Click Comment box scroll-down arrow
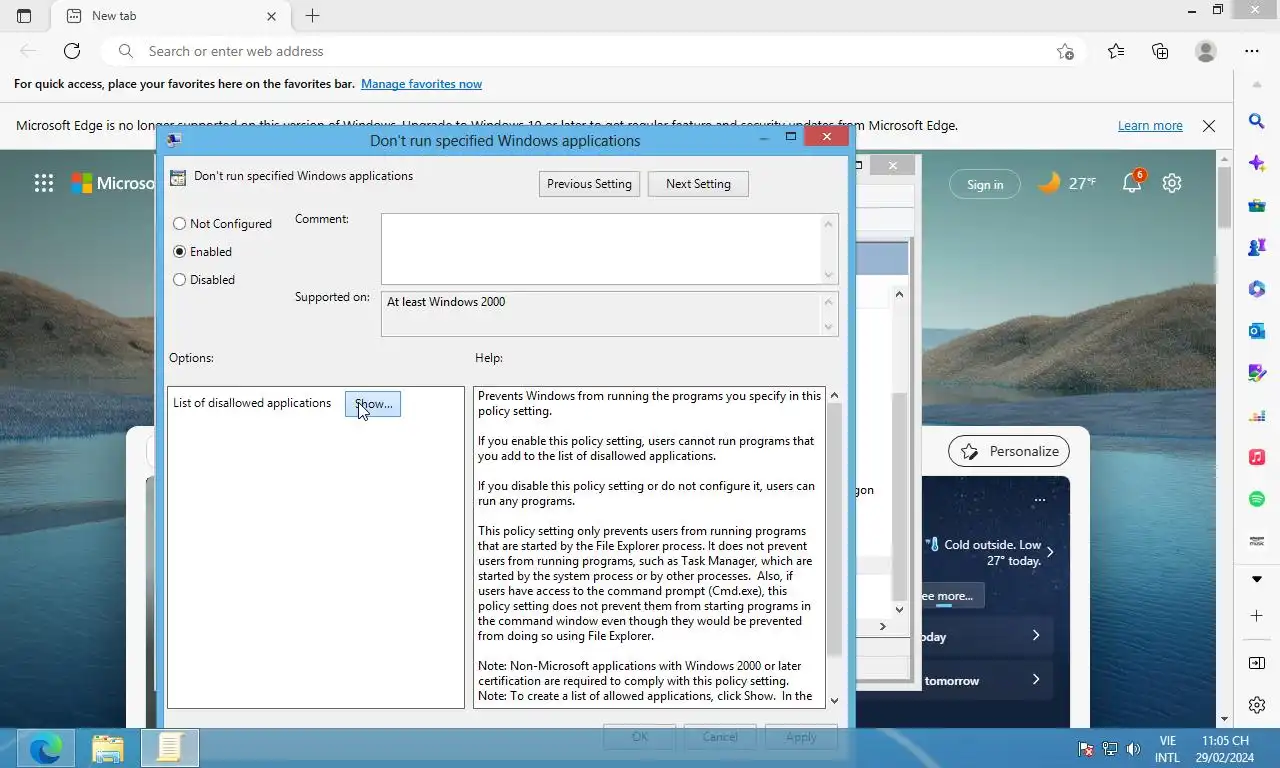Image resolution: width=1280 pixels, height=768 pixels. [828, 275]
